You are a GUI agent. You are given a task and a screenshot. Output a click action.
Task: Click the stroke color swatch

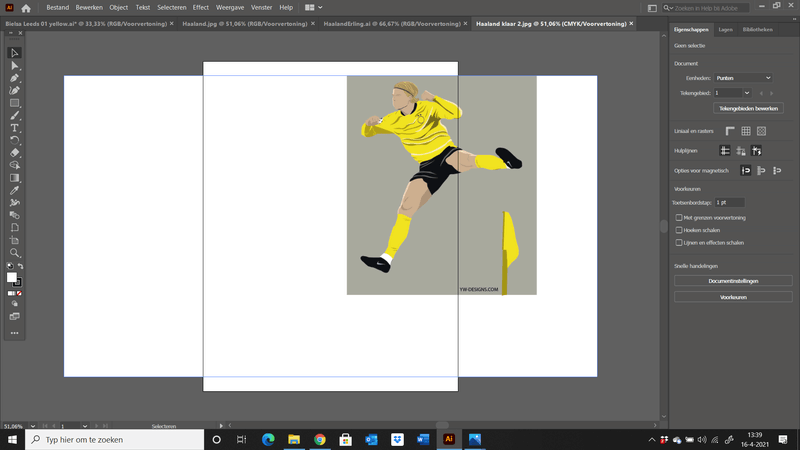pyautogui.click(x=17, y=282)
